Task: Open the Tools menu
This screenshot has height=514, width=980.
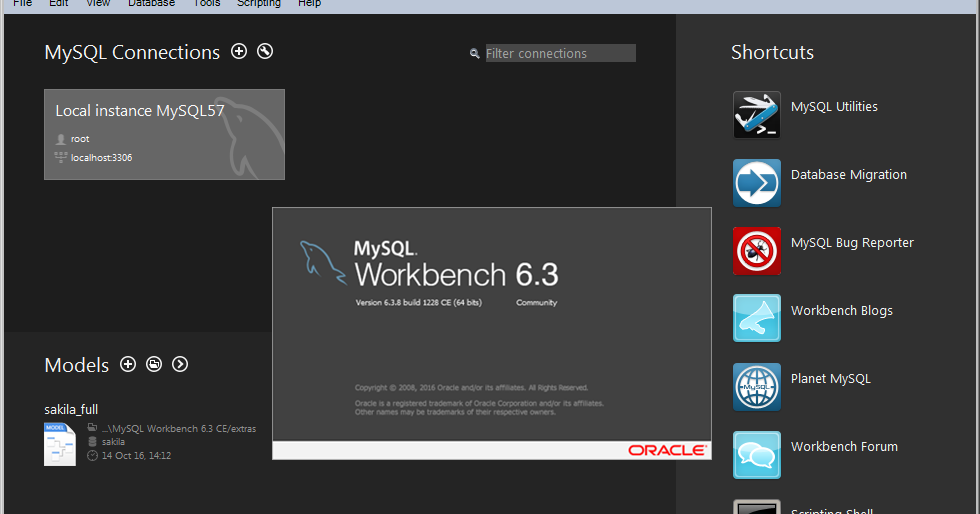Action: tap(207, 3)
